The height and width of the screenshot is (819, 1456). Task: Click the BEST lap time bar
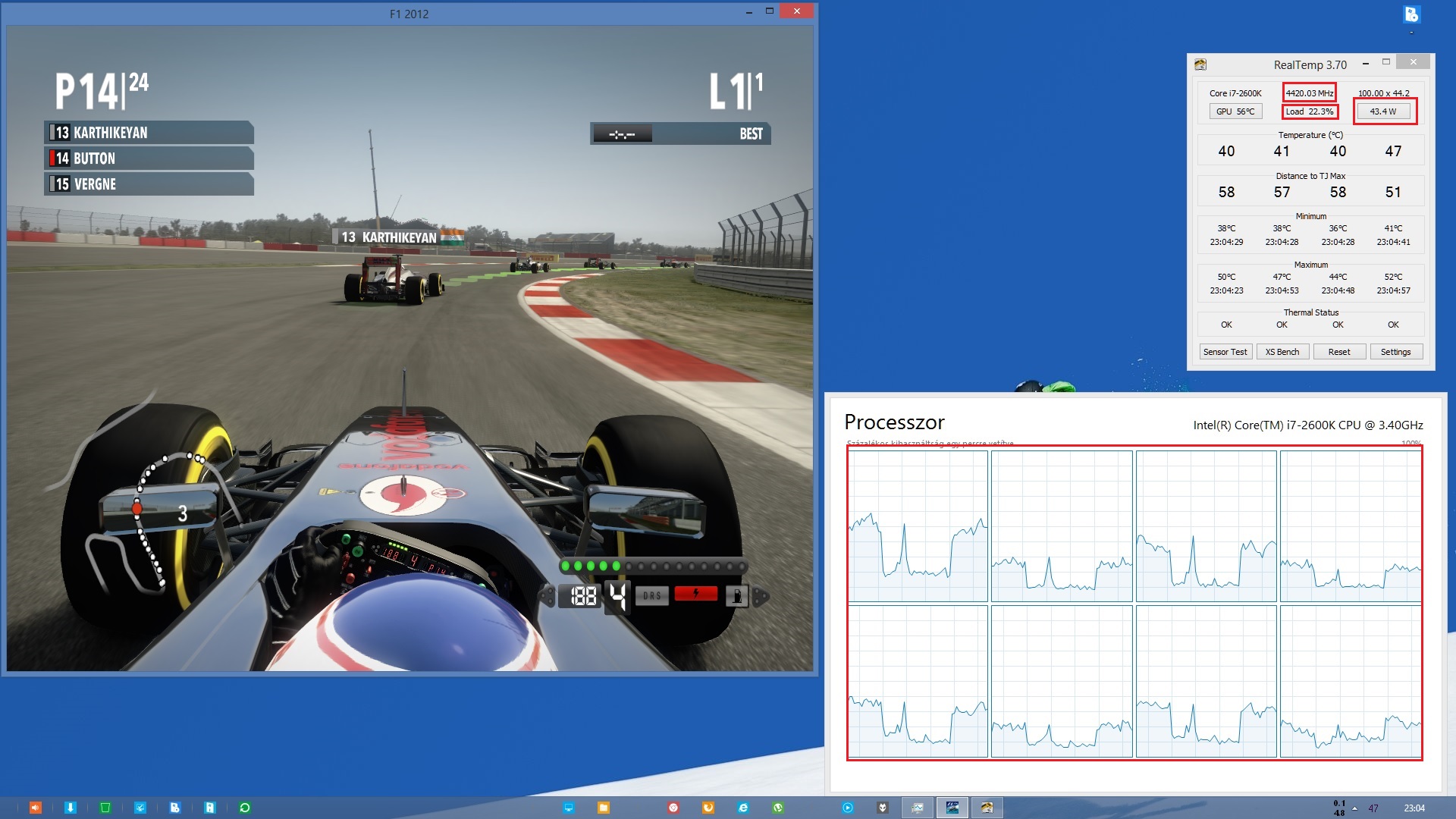681,134
